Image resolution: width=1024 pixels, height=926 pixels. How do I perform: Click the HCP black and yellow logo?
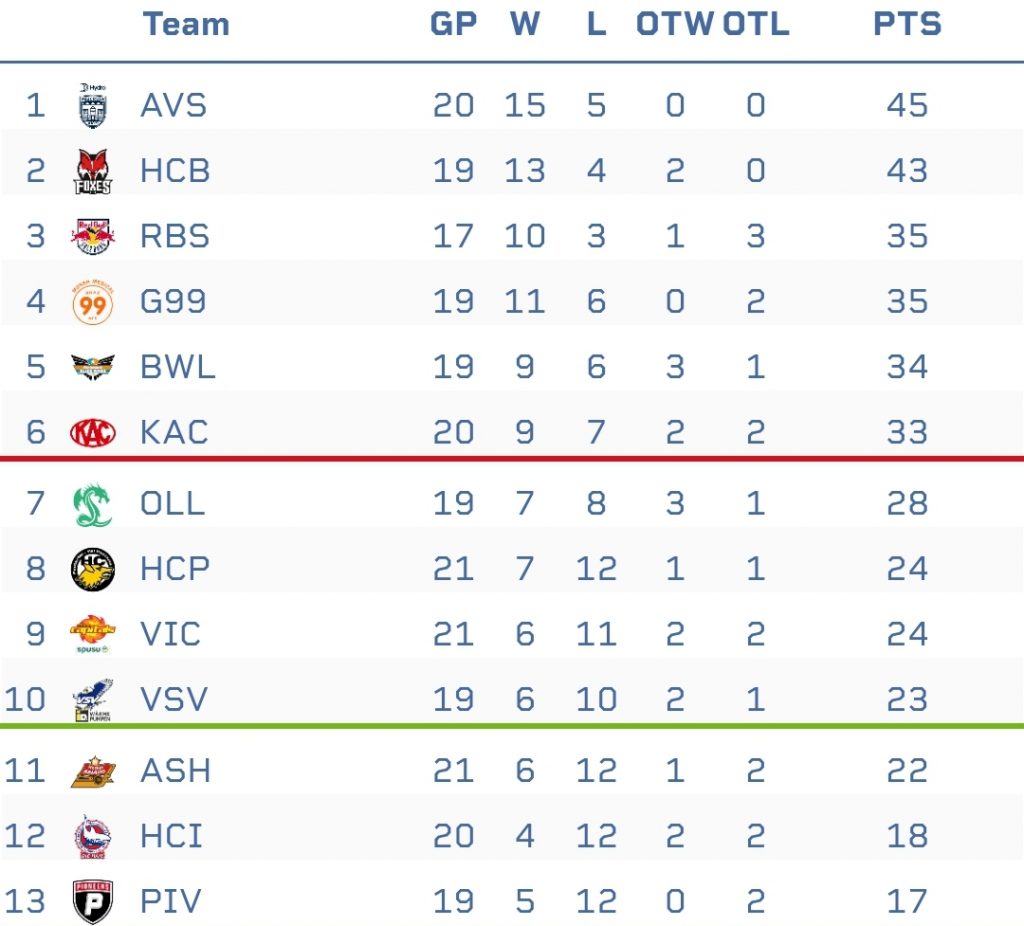93,569
